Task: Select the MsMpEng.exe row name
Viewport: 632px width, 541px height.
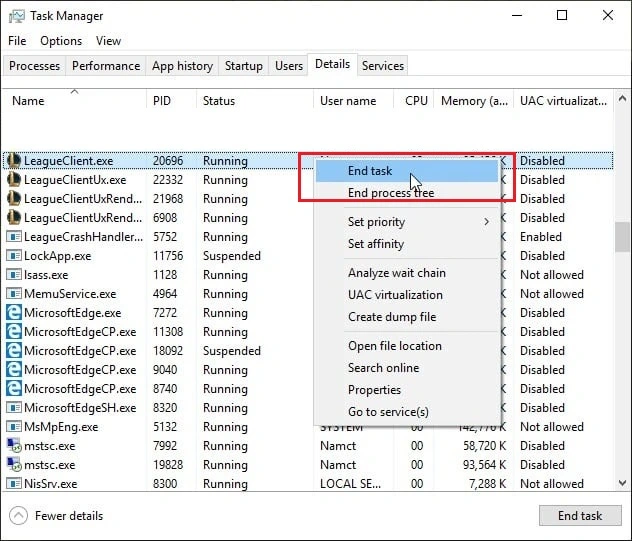Action: point(61,427)
